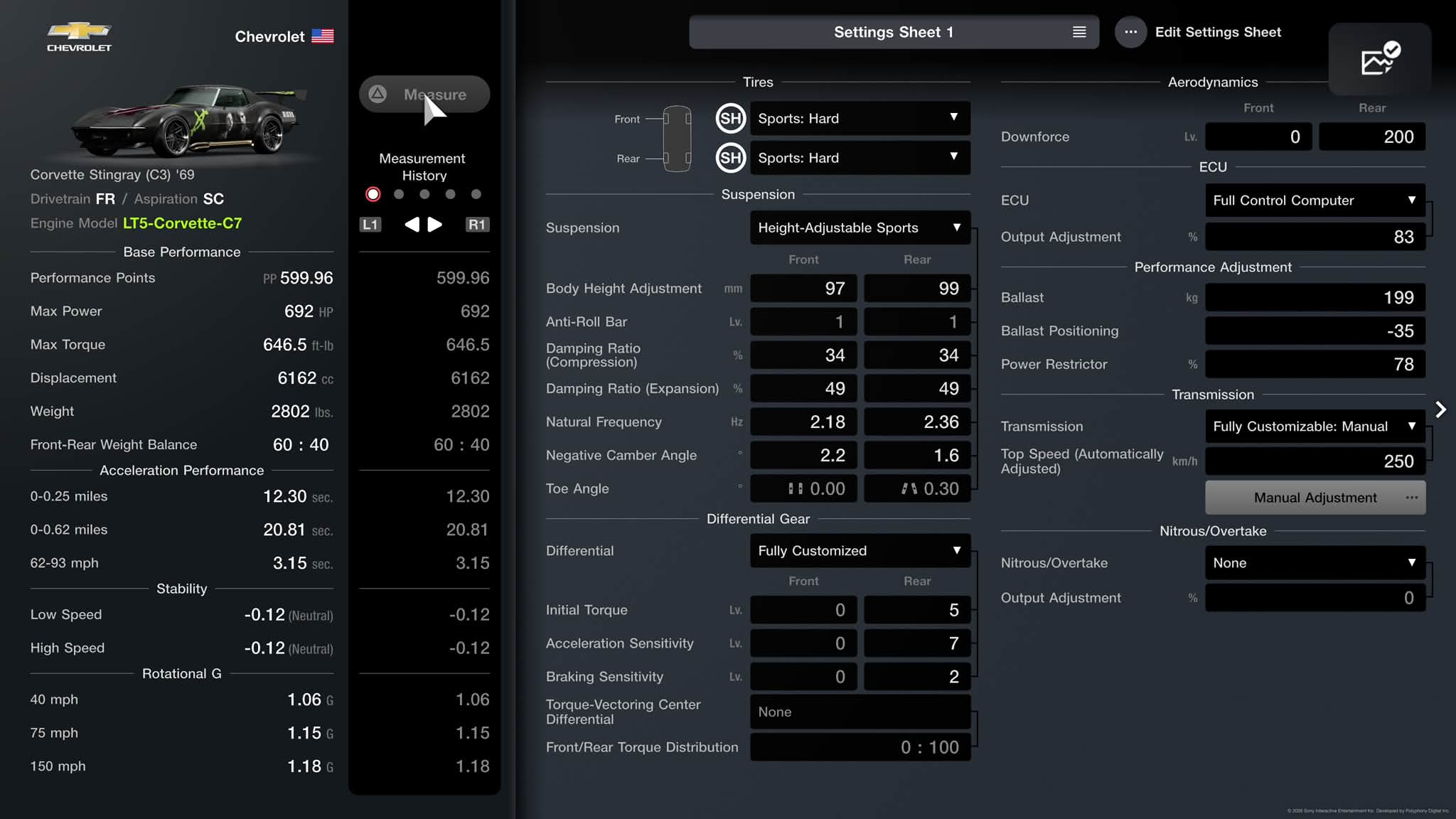Click the triangle icon on Measure button
The image size is (1456, 819).
click(378, 94)
